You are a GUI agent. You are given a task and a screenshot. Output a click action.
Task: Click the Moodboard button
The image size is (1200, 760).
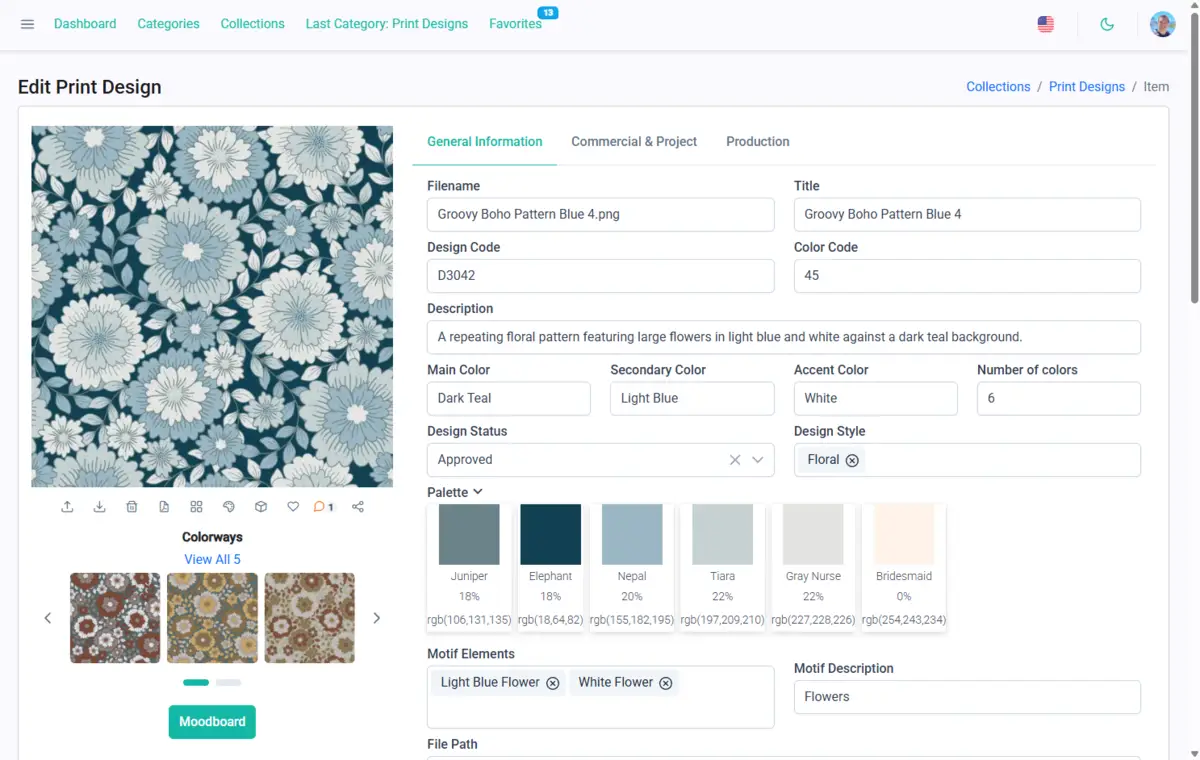click(212, 722)
